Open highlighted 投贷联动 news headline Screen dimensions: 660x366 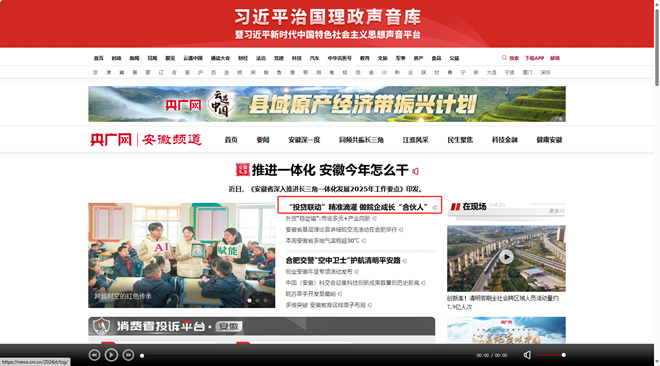[358, 207]
